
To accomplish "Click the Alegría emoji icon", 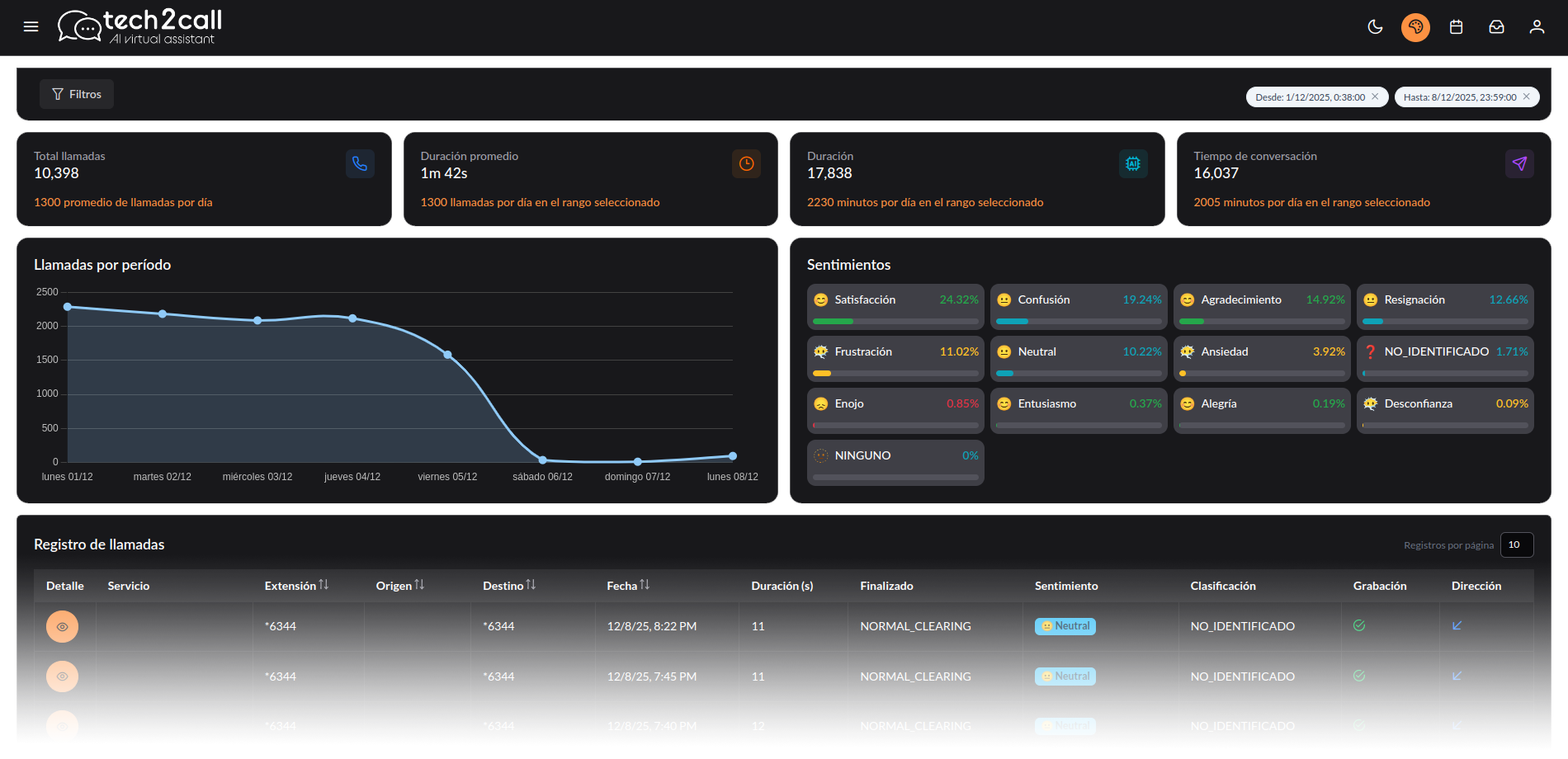I will click(x=1188, y=404).
